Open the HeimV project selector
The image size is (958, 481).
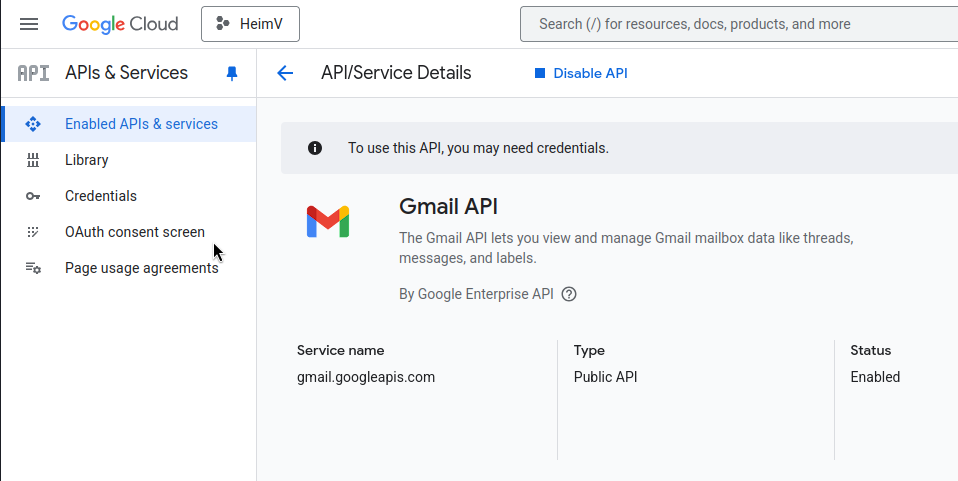[x=250, y=24]
